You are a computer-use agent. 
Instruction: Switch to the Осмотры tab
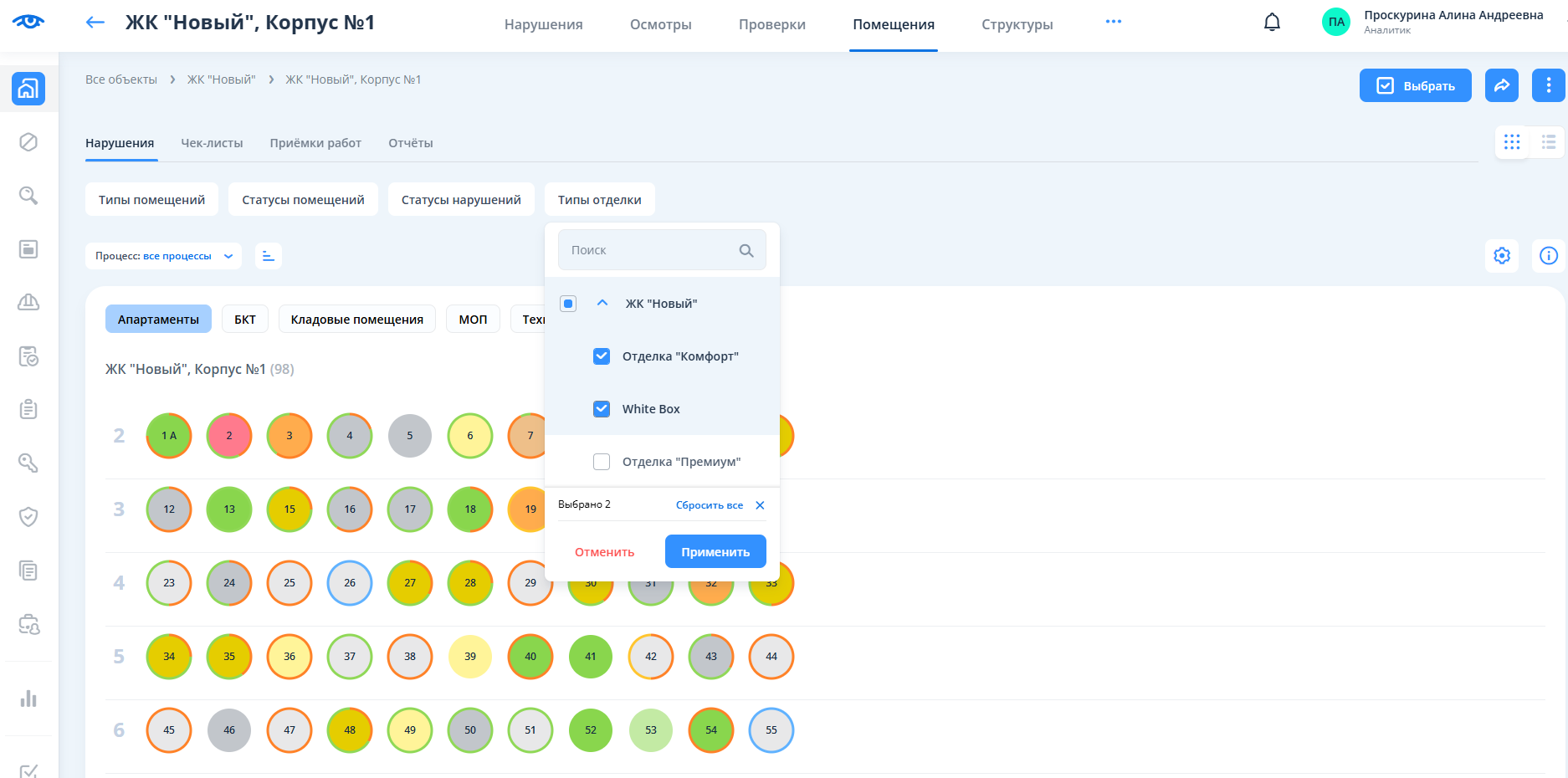click(660, 25)
